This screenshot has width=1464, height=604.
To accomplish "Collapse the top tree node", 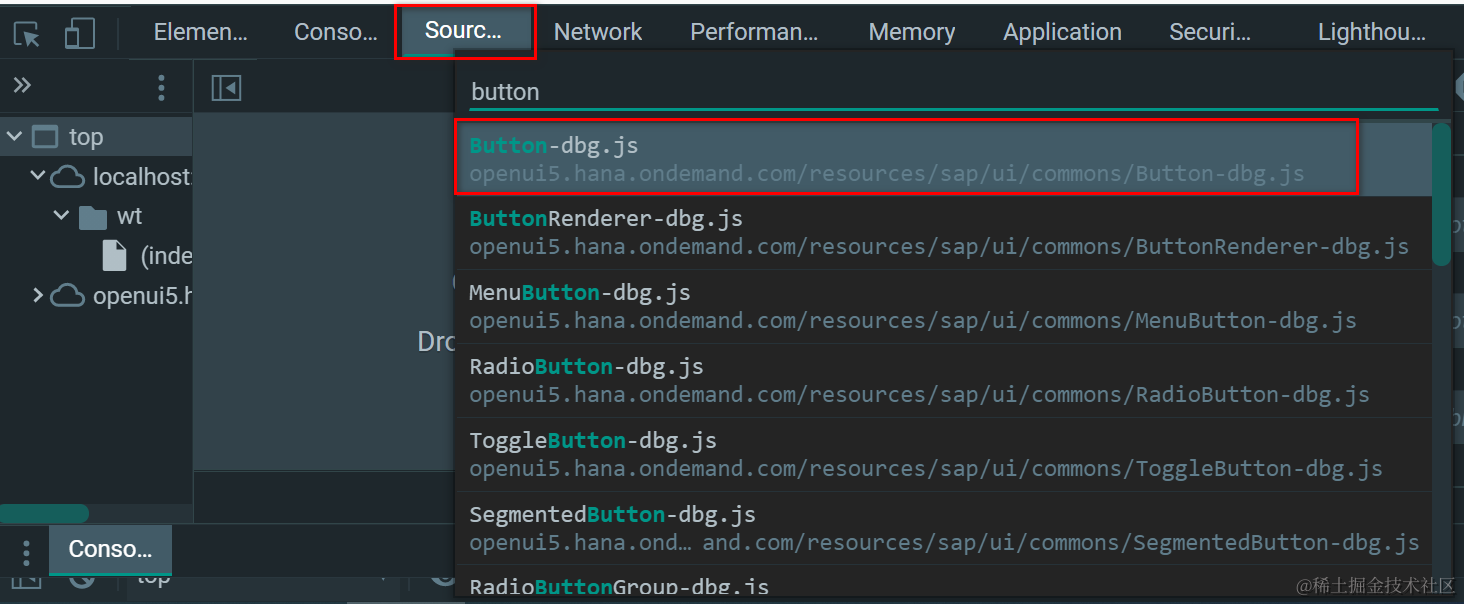I will (14, 136).
